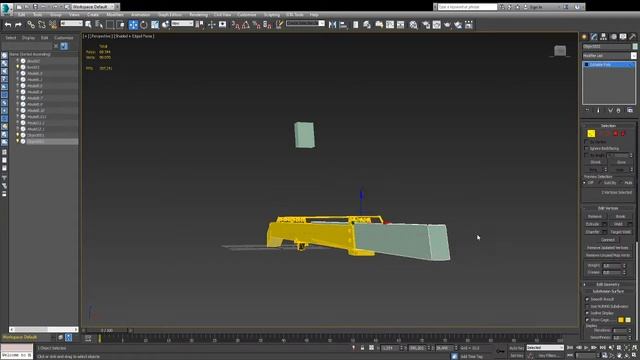
Task: Open the Rendering menu
Action: coord(198,15)
